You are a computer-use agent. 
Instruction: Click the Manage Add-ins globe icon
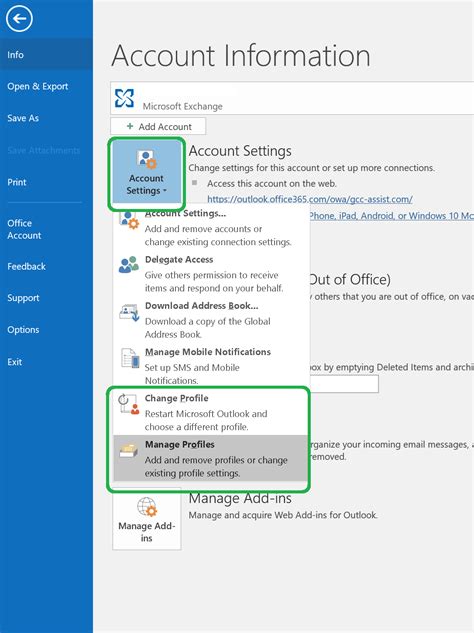point(147,507)
